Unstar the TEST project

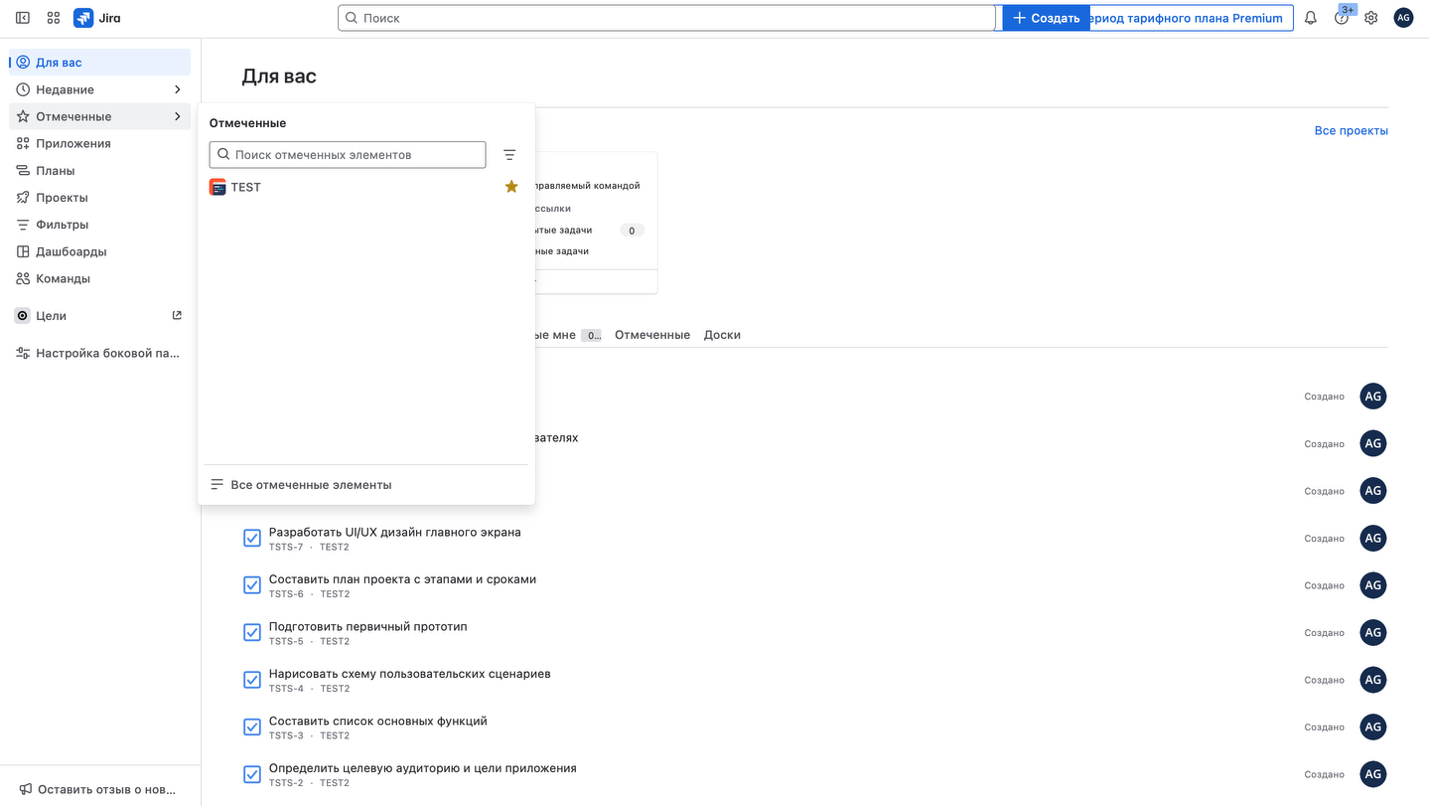tap(511, 187)
